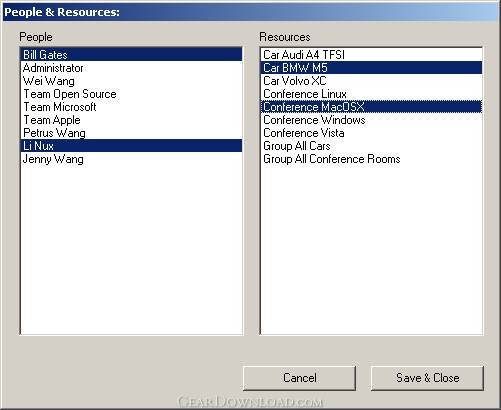Choose Conference Vista resource
This screenshot has width=501, height=410.
pyautogui.click(x=371, y=133)
